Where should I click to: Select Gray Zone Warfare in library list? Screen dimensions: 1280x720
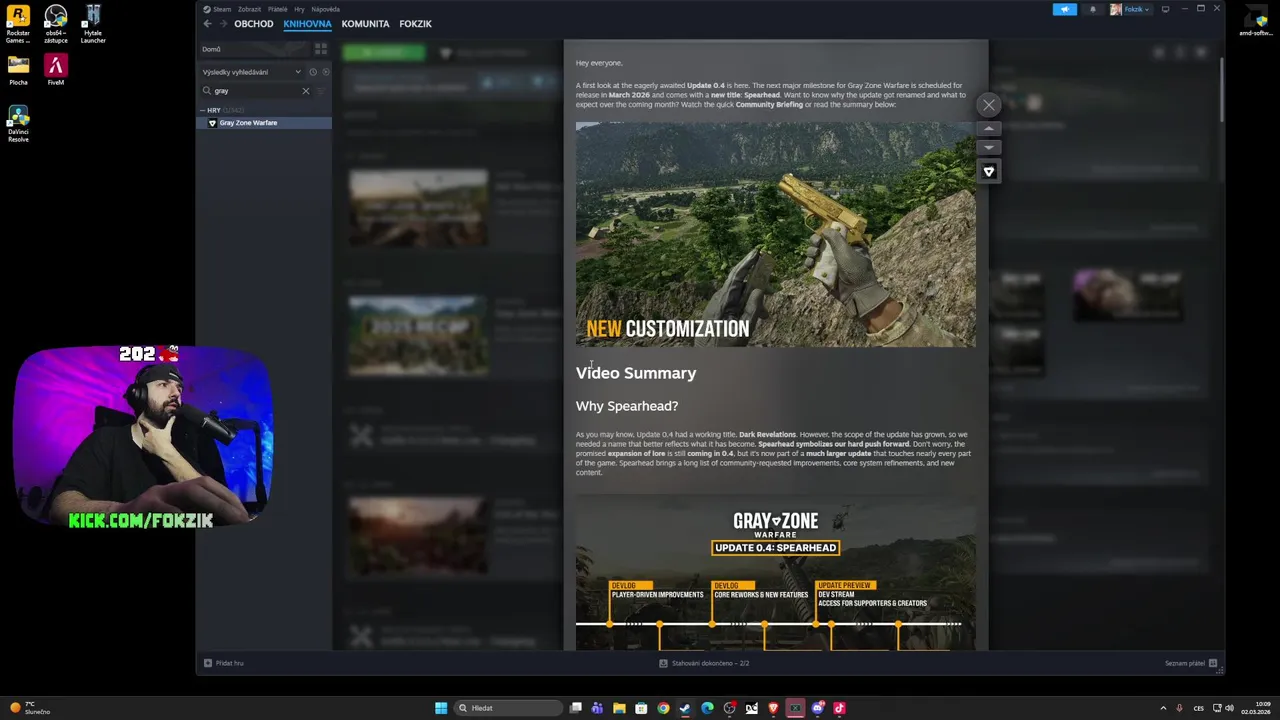point(264,123)
